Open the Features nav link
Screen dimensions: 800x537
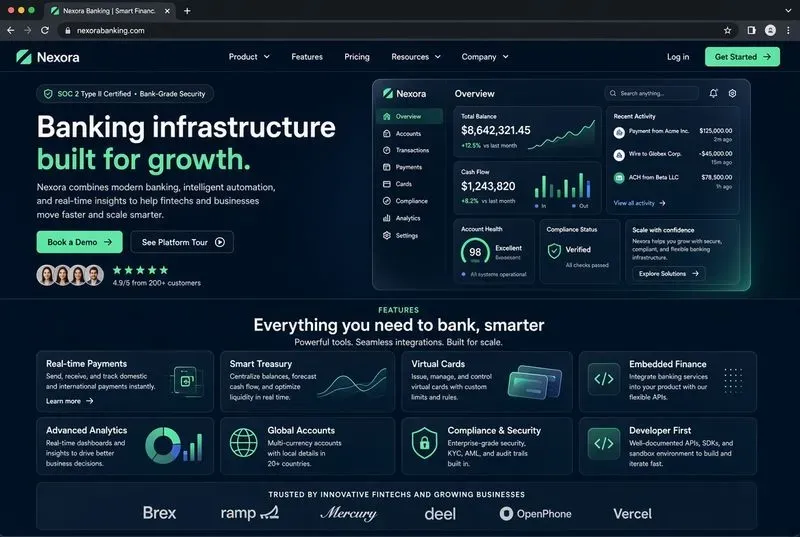coord(307,57)
